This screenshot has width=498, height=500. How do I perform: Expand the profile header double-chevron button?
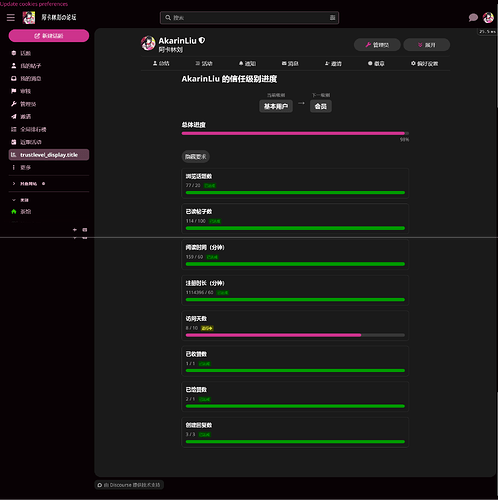tap(427, 45)
